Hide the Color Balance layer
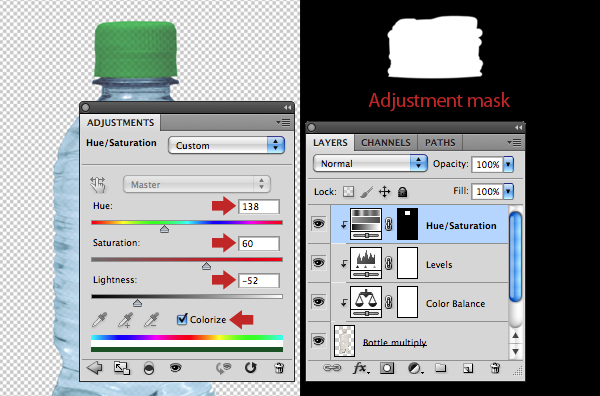The image size is (600, 396). 318,301
